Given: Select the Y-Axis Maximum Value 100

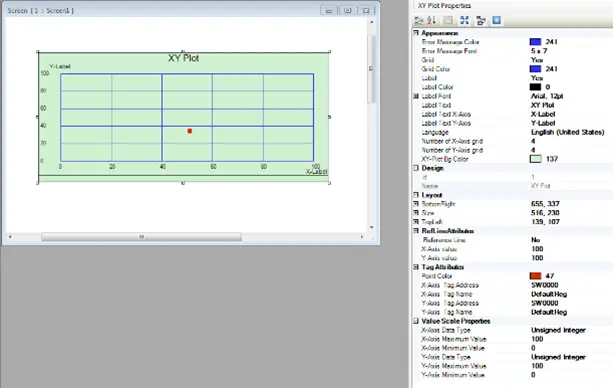Looking at the screenshot, I should [537, 366].
